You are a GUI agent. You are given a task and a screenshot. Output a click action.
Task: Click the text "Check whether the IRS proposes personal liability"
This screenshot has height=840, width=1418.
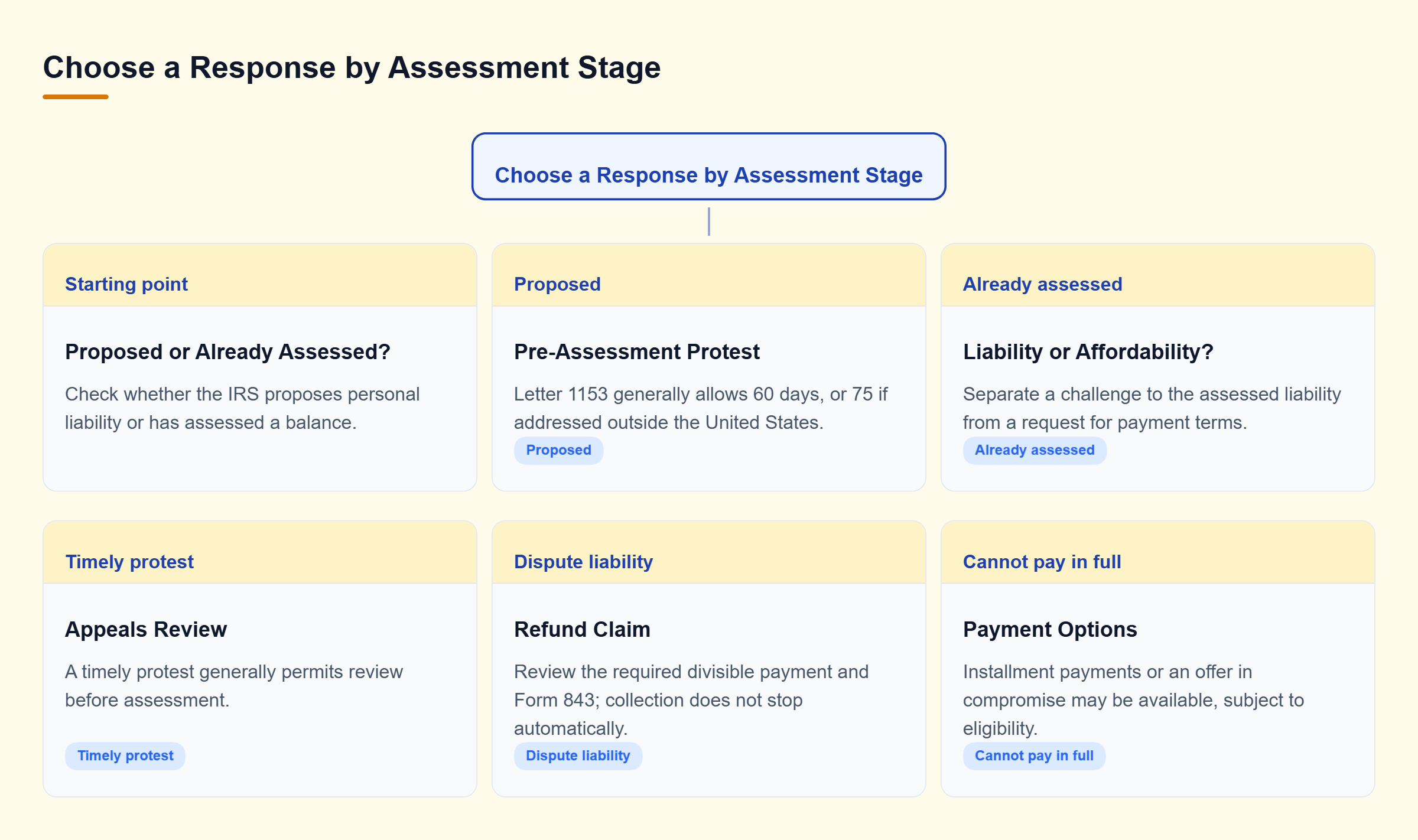tap(242, 408)
